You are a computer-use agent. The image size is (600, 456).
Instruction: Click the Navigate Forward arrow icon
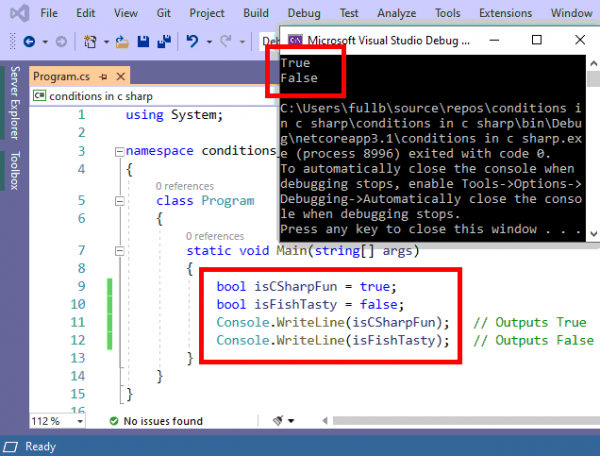click(x=59, y=42)
